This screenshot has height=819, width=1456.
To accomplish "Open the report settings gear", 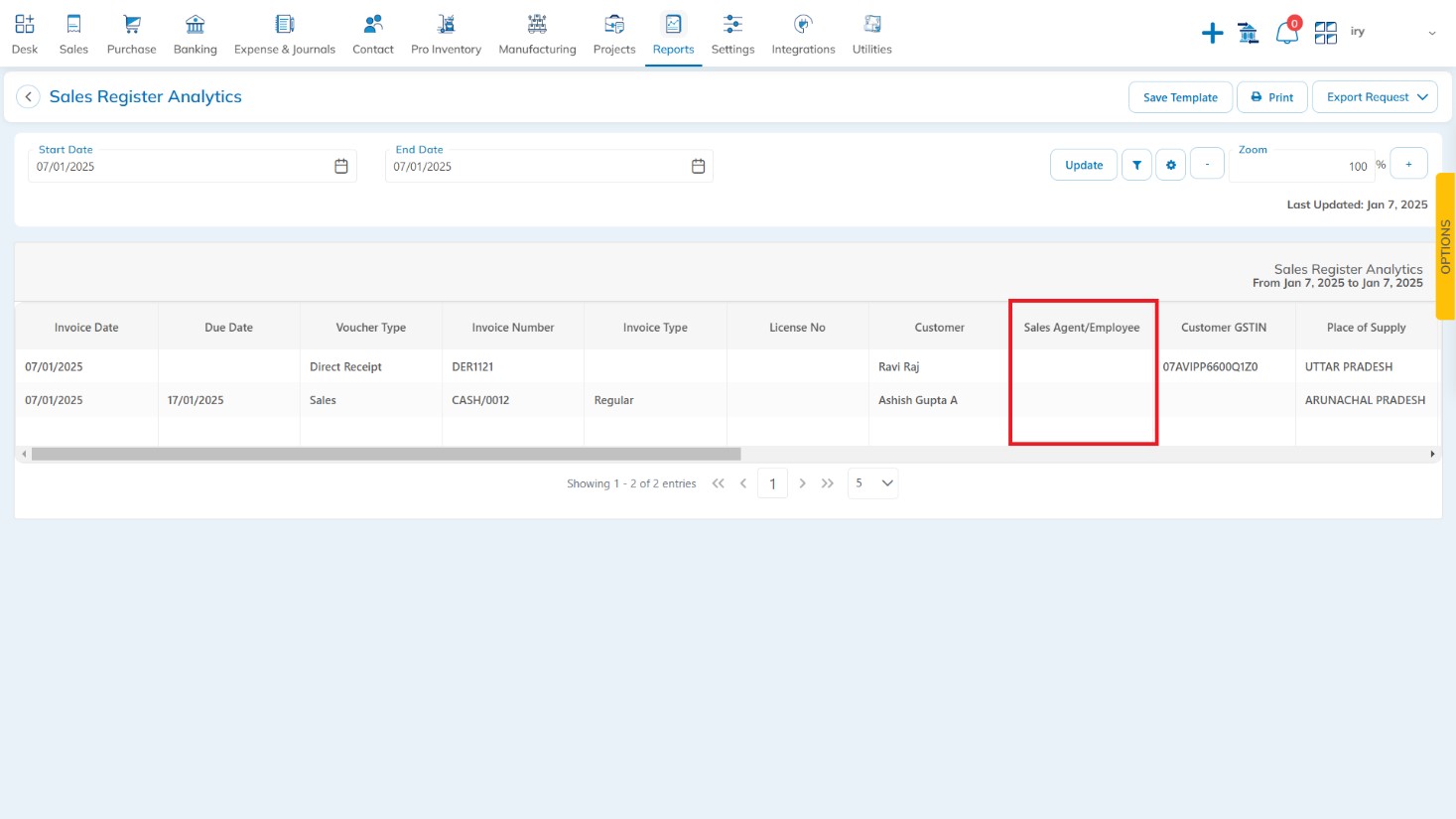I will [1171, 165].
